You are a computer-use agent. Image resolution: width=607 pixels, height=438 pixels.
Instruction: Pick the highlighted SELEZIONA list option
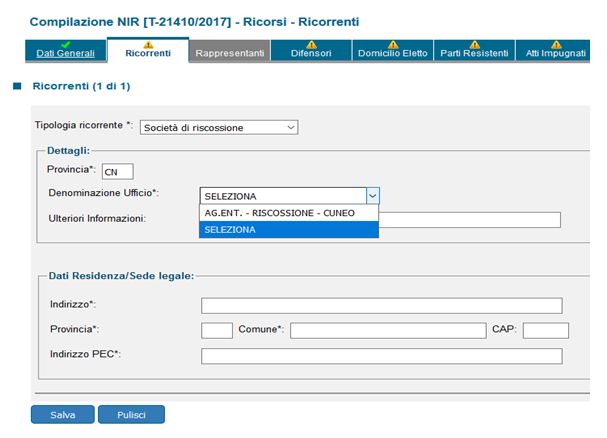pyautogui.click(x=289, y=229)
